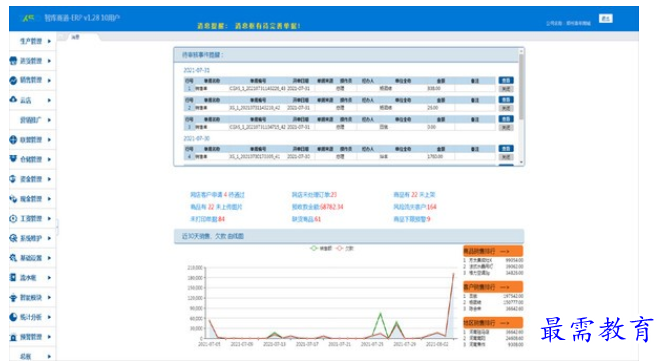
Task: Click the reminder panel scroll-up arrow
Action: point(521,51)
